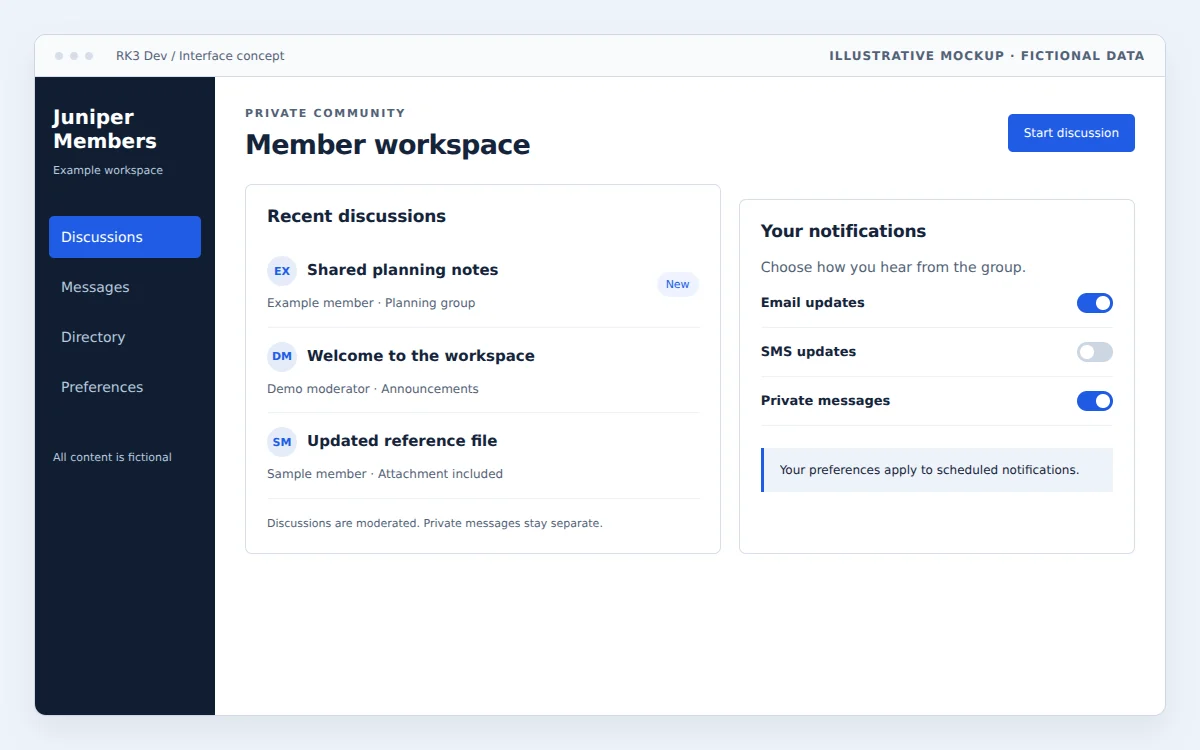Open Discussions in the sidebar
Viewport: 1200px width, 750px height.
[x=125, y=237]
